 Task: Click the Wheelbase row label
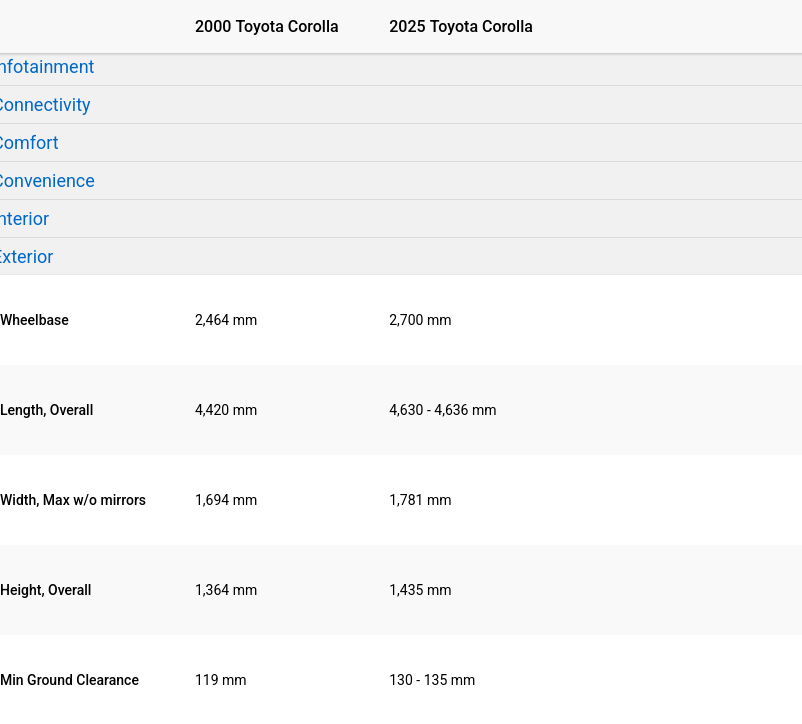pos(34,320)
